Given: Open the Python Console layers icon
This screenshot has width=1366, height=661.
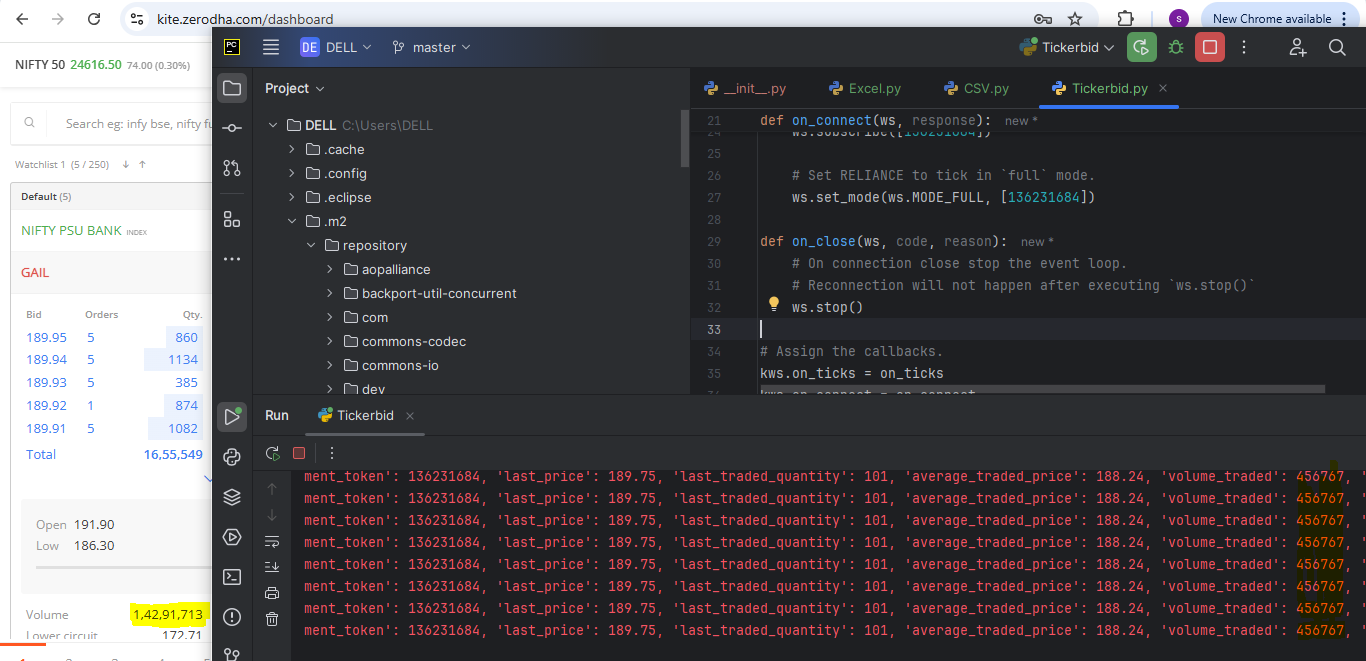Looking at the screenshot, I should (232, 497).
